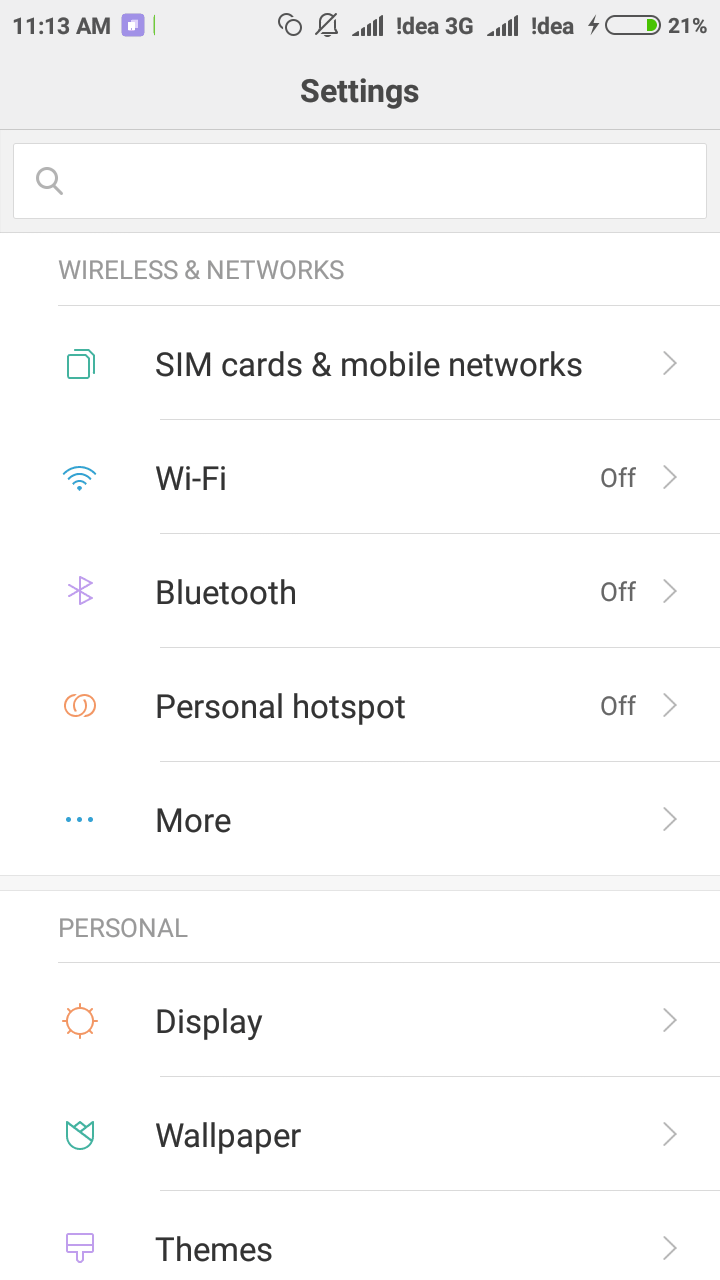Tap the Personal hotspot rings icon
This screenshot has height=1280, width=720.
click(80, 706)
